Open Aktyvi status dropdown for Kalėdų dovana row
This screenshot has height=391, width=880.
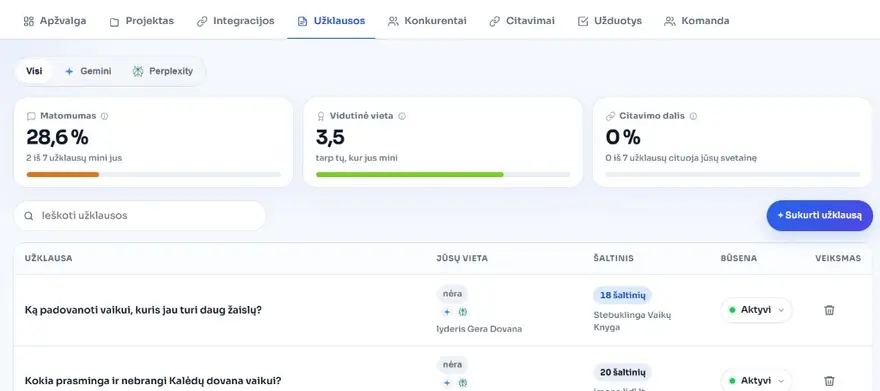point(756,381)
